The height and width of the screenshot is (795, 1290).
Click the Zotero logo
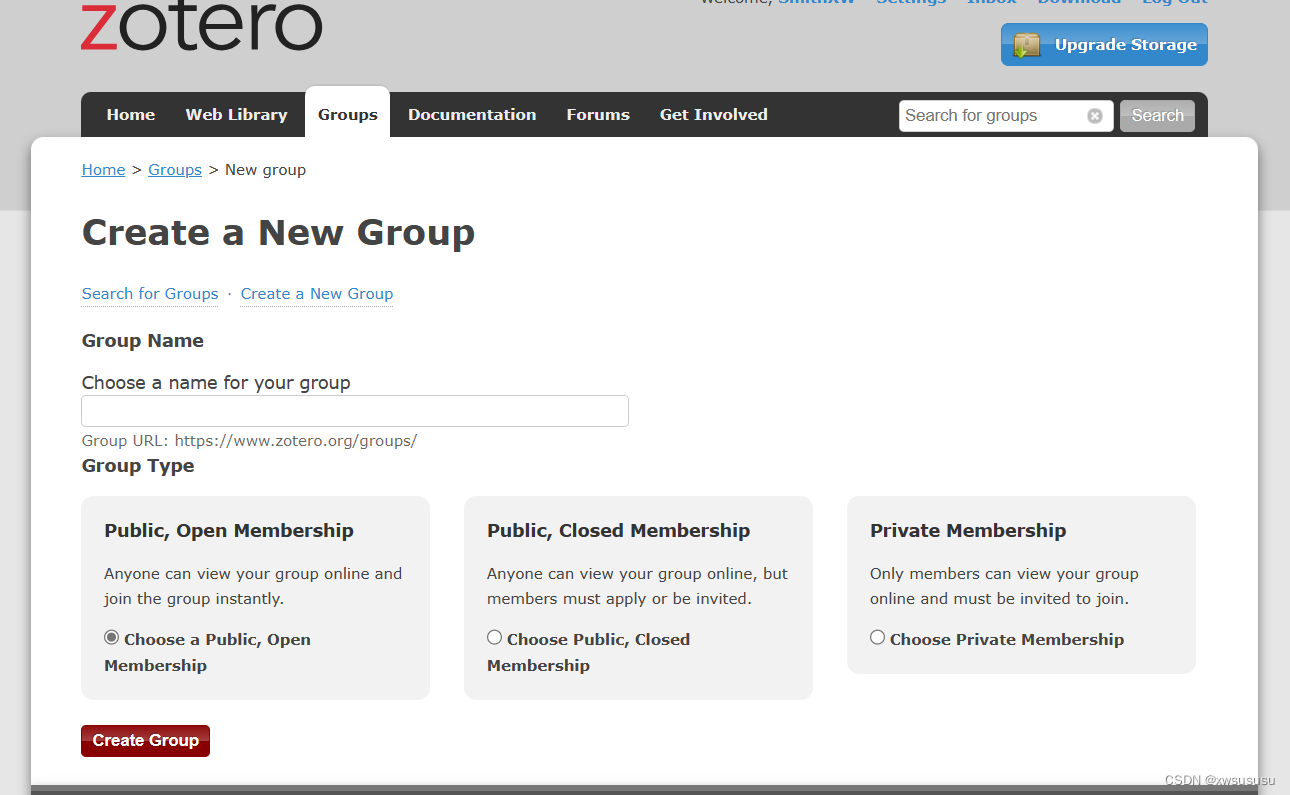point(201,26)
